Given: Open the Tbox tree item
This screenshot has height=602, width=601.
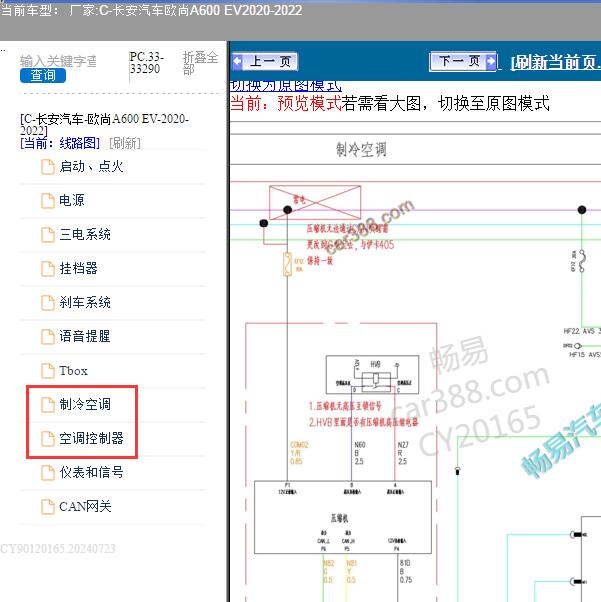Looking at the screenshot, I should point(73,370).
